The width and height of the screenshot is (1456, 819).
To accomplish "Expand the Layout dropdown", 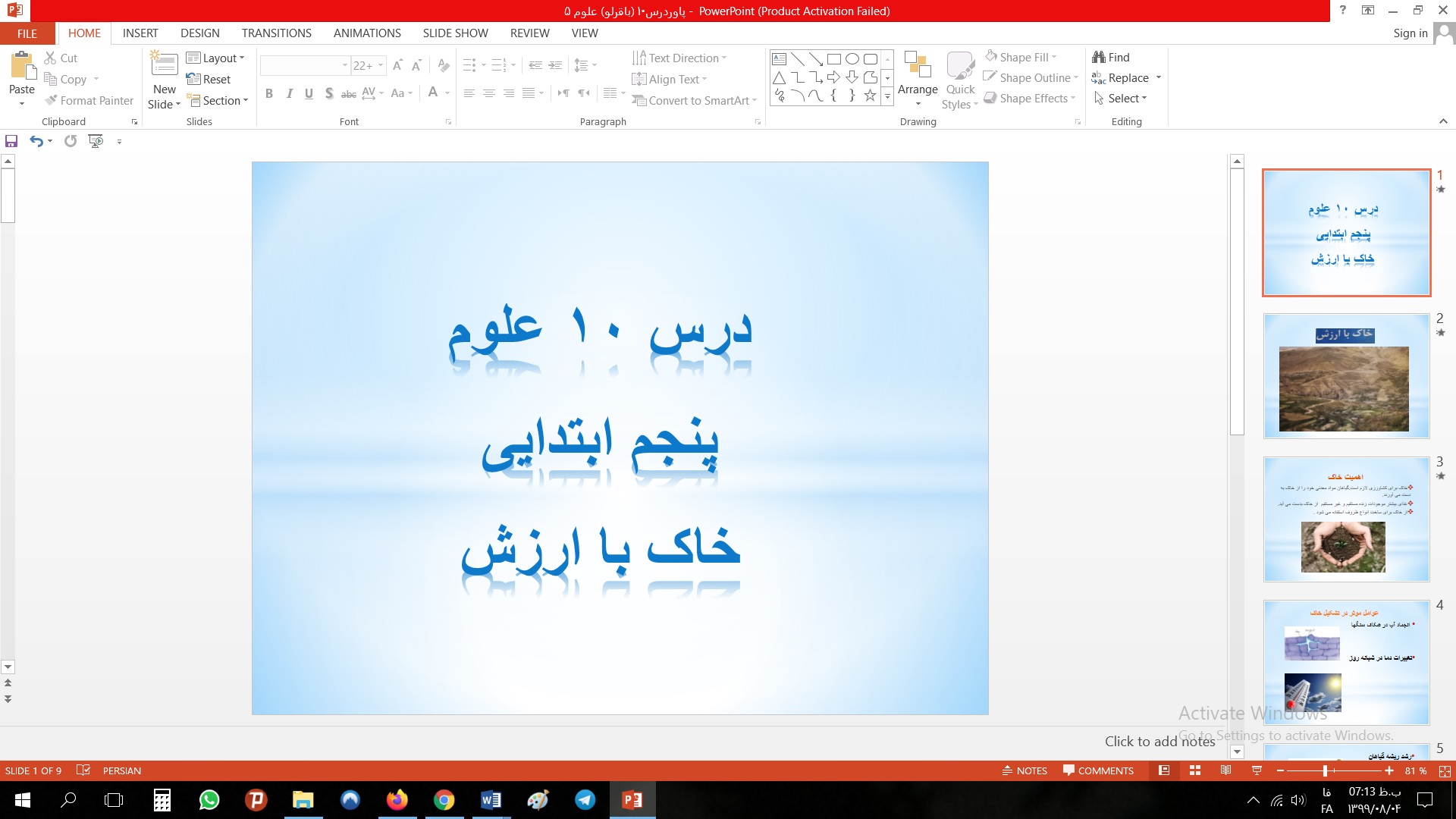I will (216, 58).
